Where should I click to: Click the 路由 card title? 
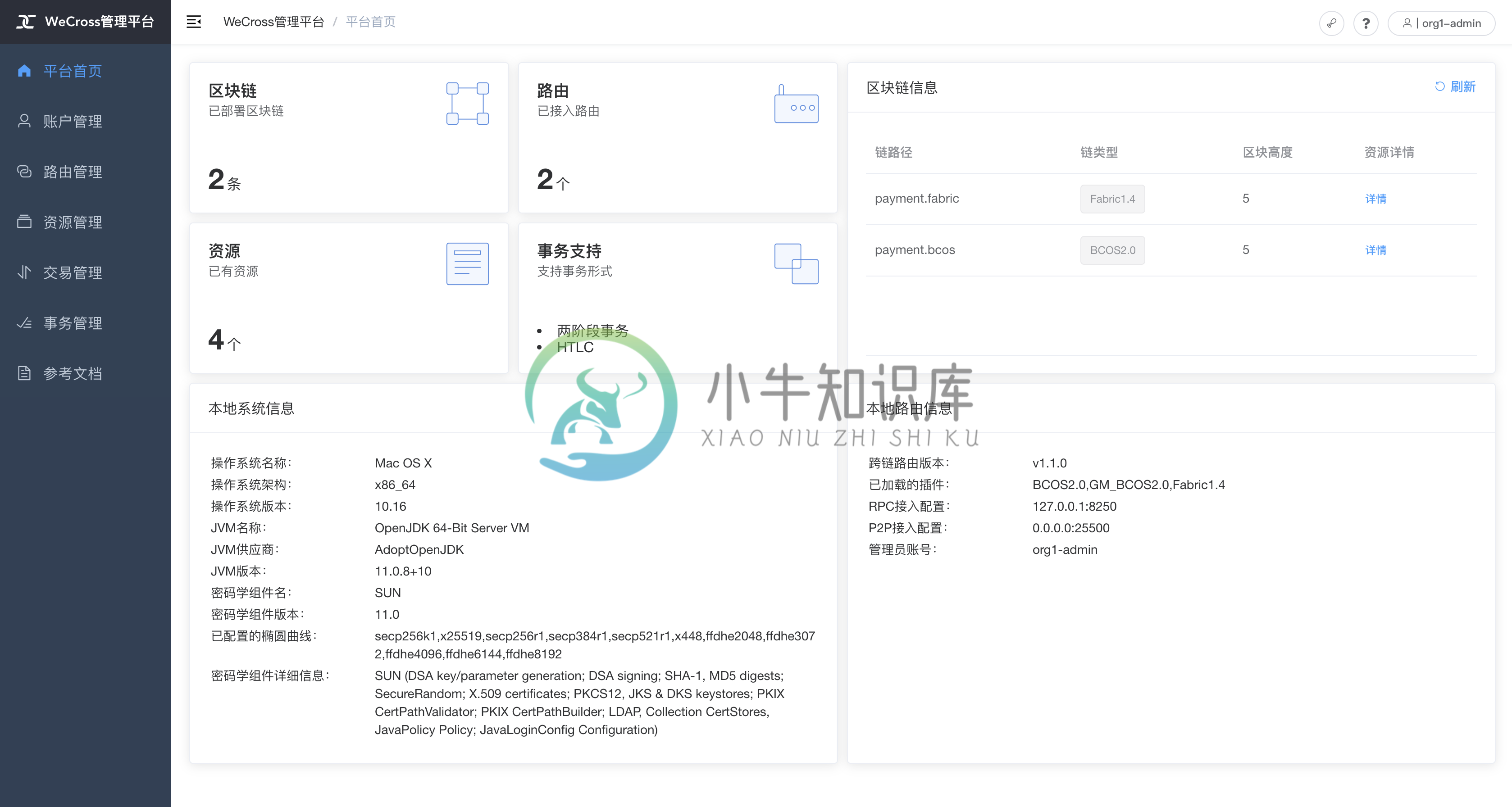click(x=553, y=91)
